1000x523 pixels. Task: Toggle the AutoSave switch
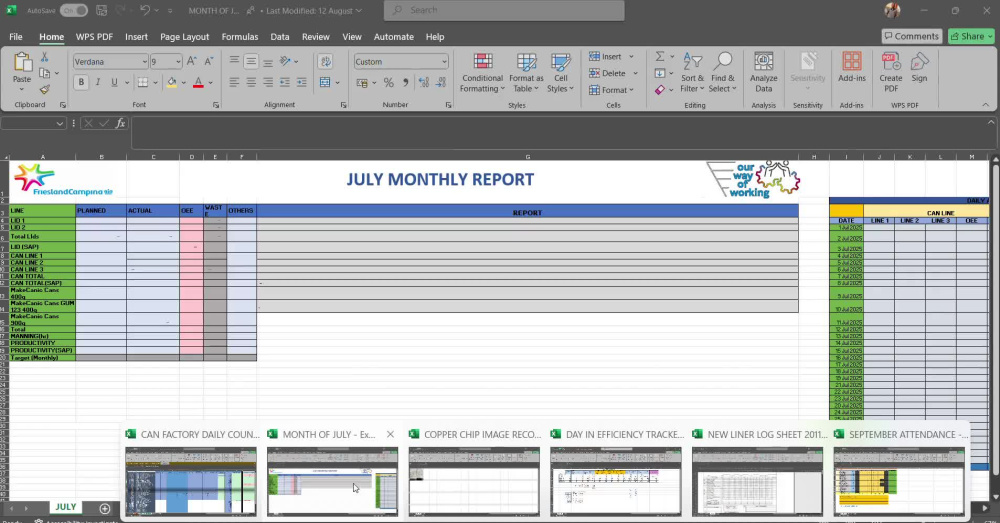point(74,10)
